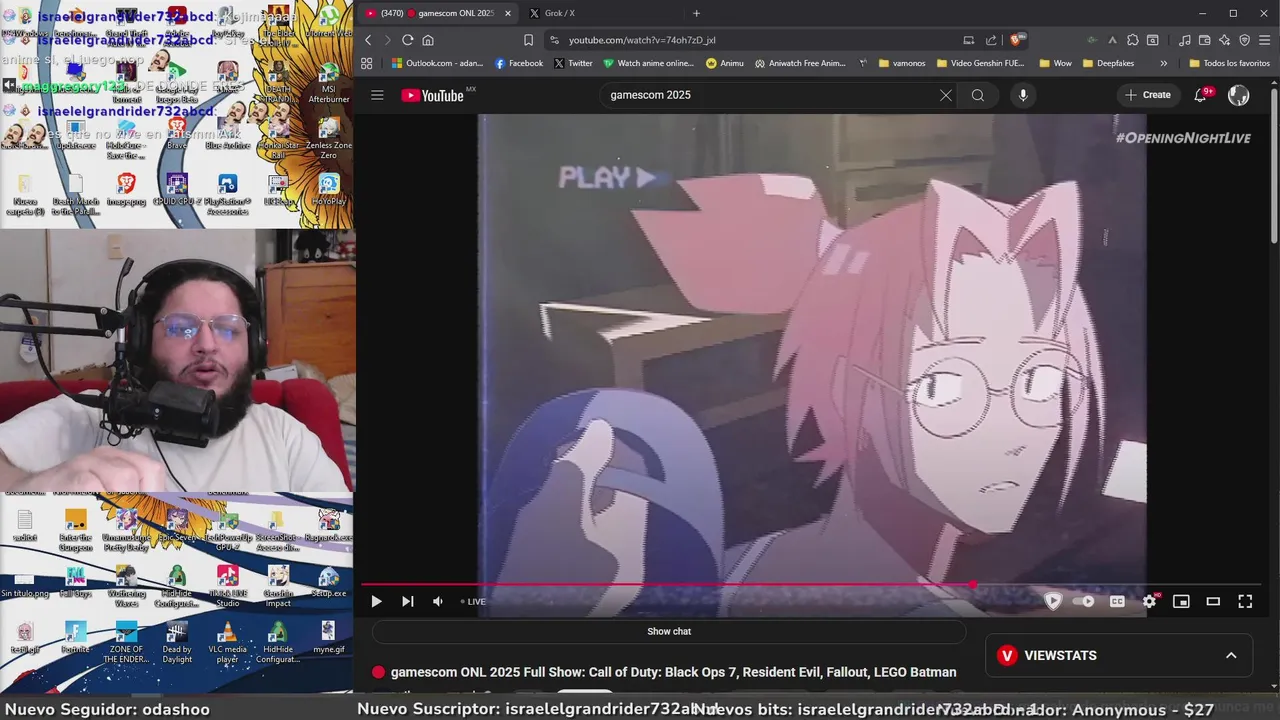Select the VLC media player desktop icon
Image resolution: width=1280 pixels, height=720 pixels.
(227, 642)
